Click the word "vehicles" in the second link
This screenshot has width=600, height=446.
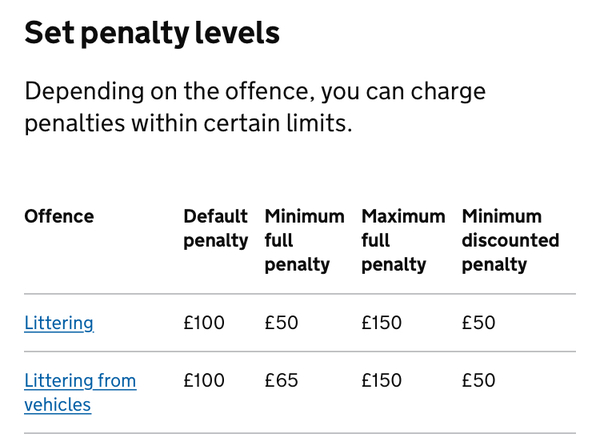(x=58, y=405)
